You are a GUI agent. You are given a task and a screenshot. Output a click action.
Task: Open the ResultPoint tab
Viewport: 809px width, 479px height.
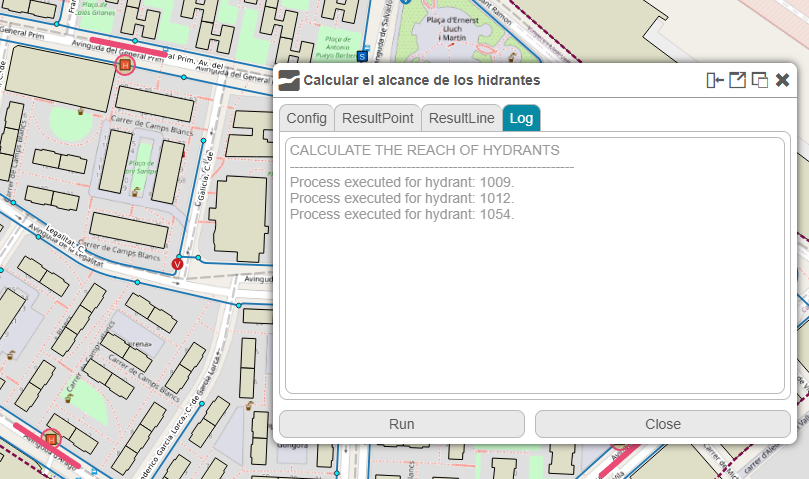[x=377, y=118]
